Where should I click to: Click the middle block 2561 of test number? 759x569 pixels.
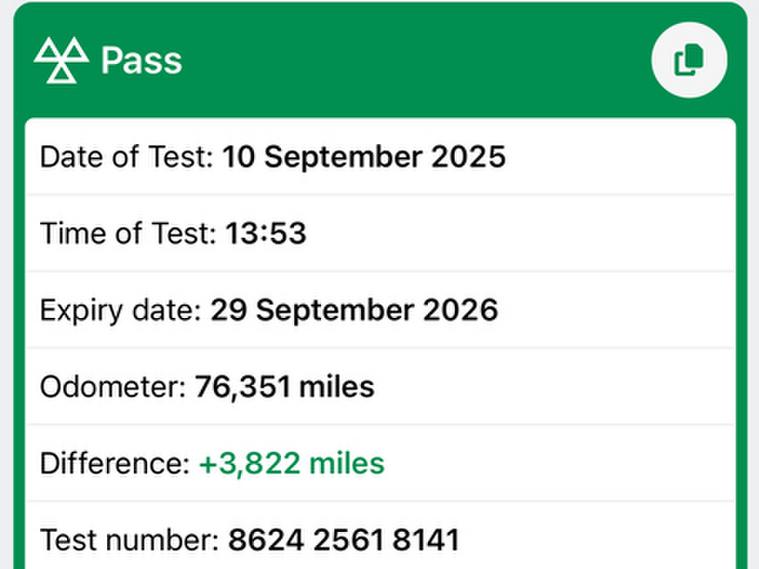pyautogui.click(x=348, y=541)
